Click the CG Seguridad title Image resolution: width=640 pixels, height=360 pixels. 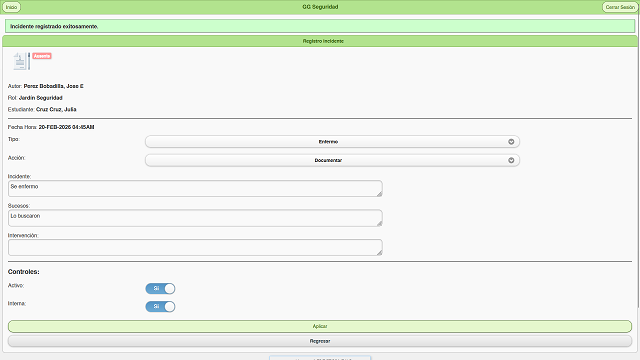point(320,7)
